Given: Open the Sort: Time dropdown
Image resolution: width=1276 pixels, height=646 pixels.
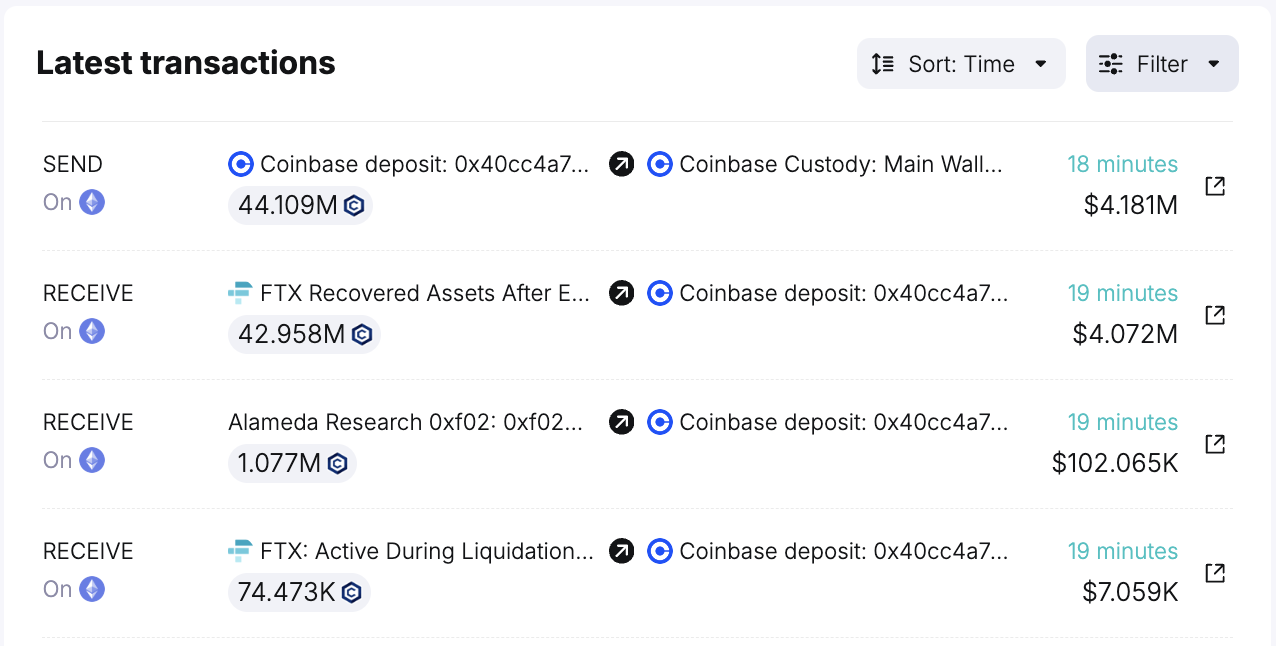Looking at the screenshot, I should point(960,63).
